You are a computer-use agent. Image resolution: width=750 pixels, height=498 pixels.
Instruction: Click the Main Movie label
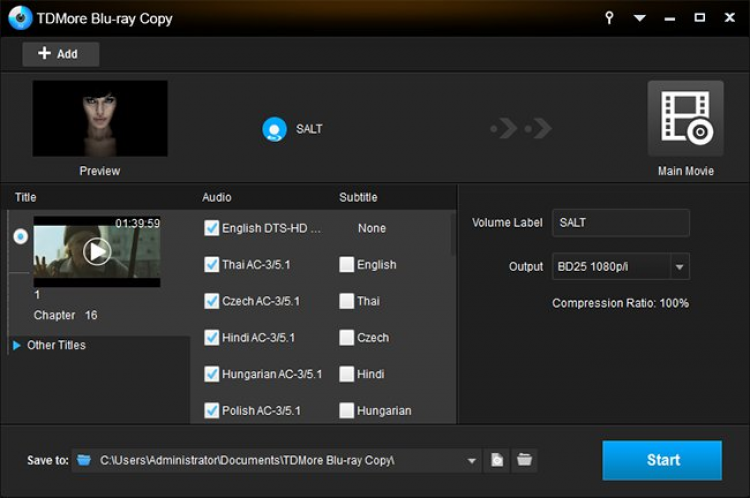point(685,171)
